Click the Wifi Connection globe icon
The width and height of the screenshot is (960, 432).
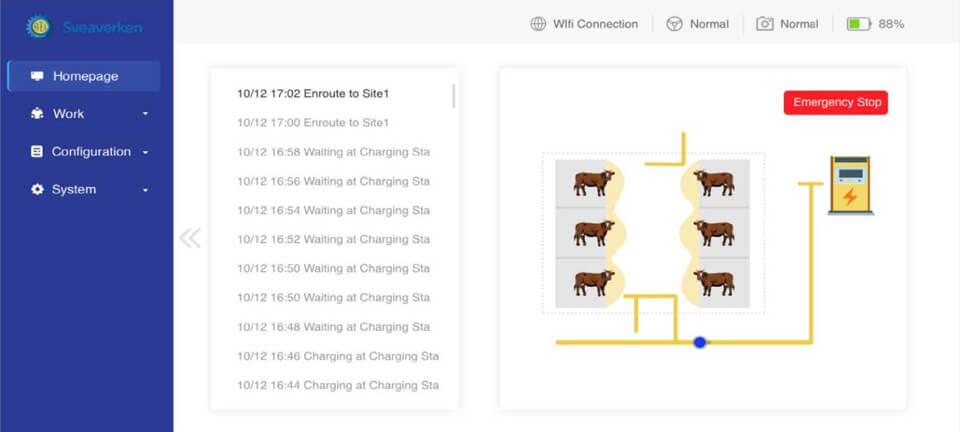(538, 24)
